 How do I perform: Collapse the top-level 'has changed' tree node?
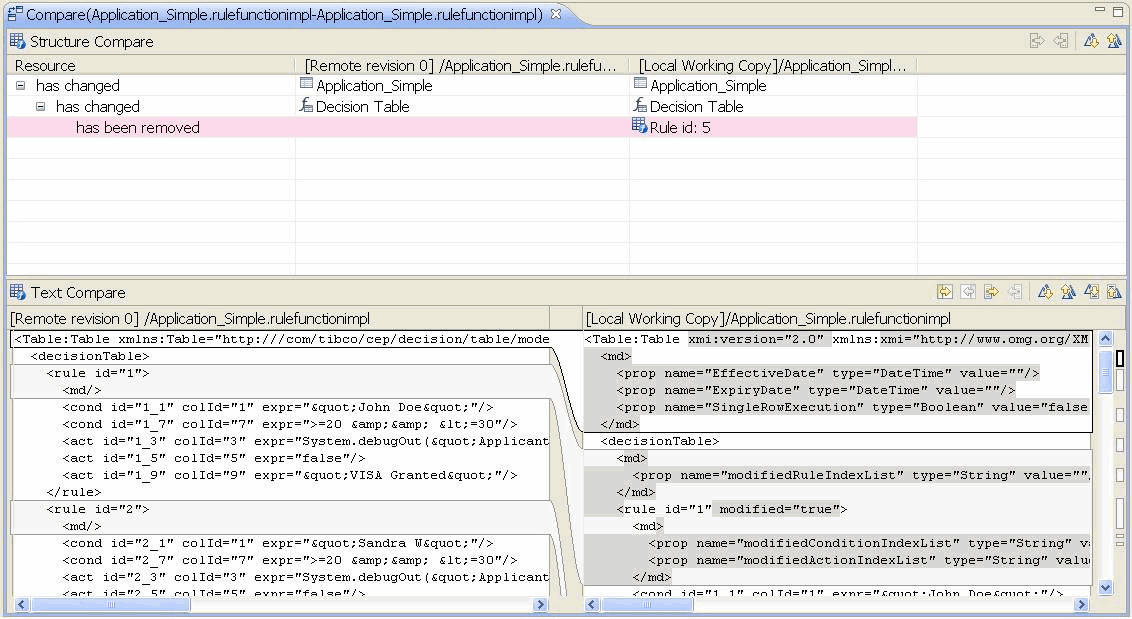(21, 86)
